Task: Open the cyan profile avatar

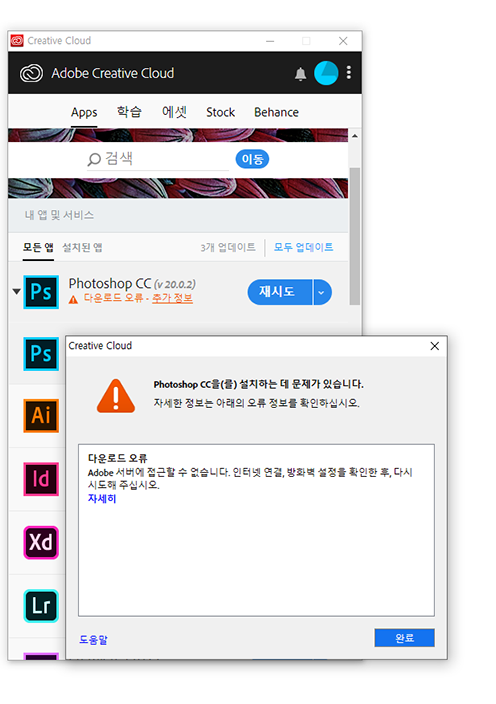Action: (326, 73)
